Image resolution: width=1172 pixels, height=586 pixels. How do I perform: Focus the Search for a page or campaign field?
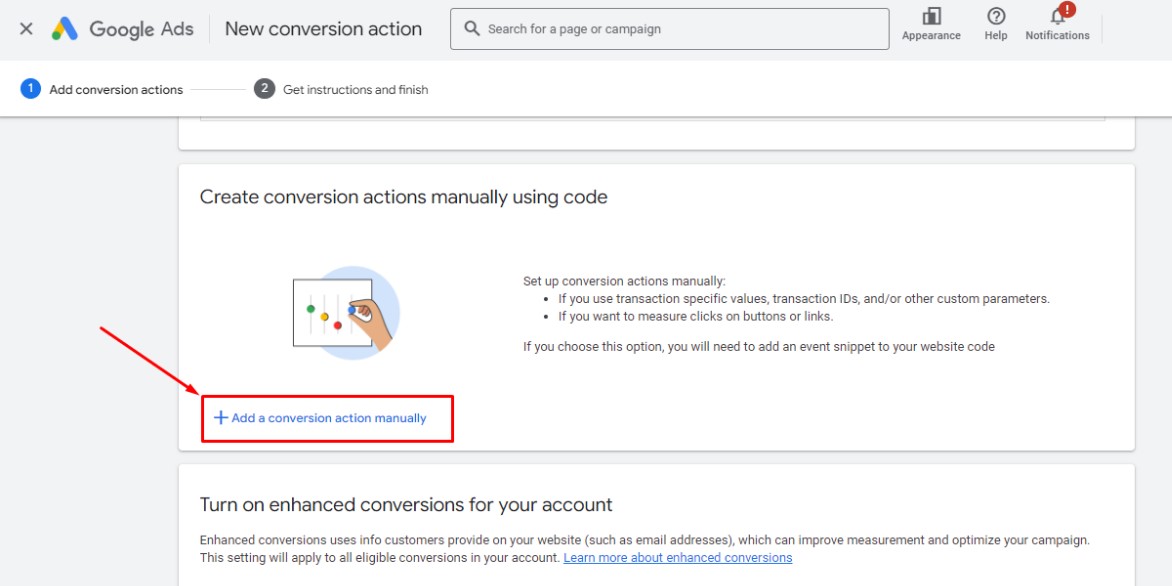click(670, 29)
